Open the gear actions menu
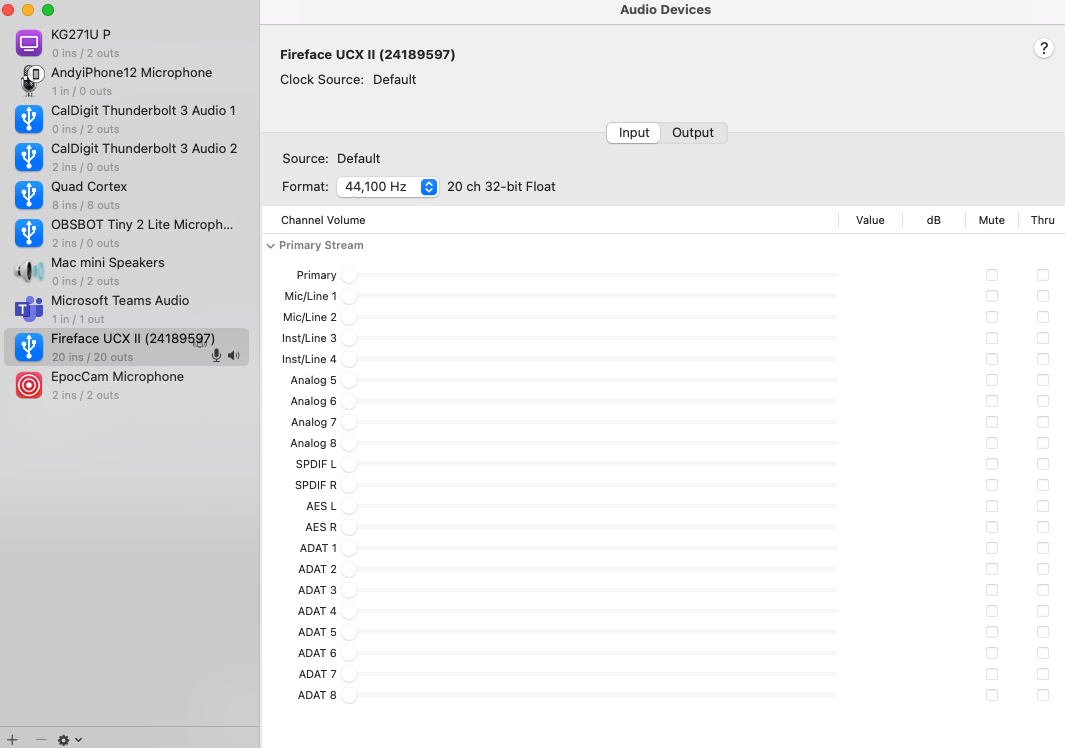The image size is (1065, 748). 69,740
